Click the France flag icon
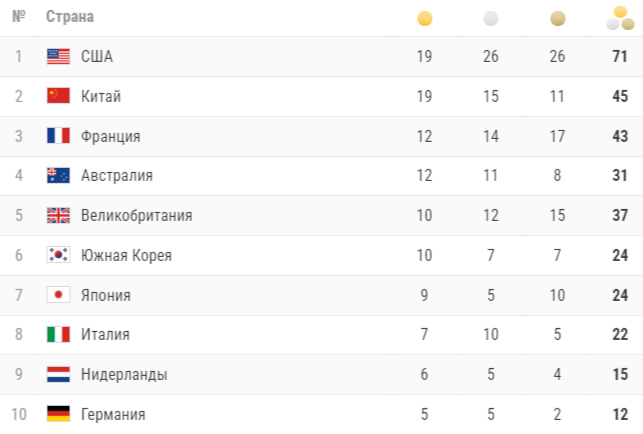The width and height of the screenshot is (643, 434). pyautogui.click(x=58, y=135)
